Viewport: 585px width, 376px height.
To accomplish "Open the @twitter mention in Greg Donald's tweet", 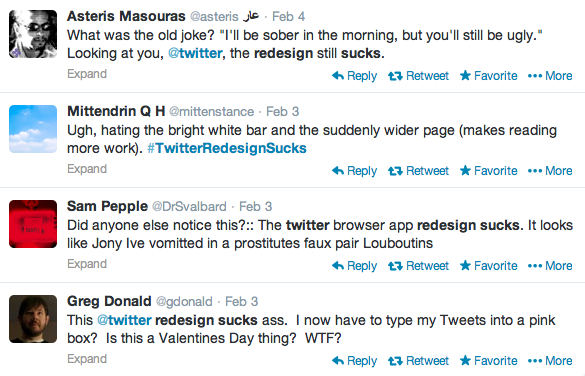I will coord(124,320).
